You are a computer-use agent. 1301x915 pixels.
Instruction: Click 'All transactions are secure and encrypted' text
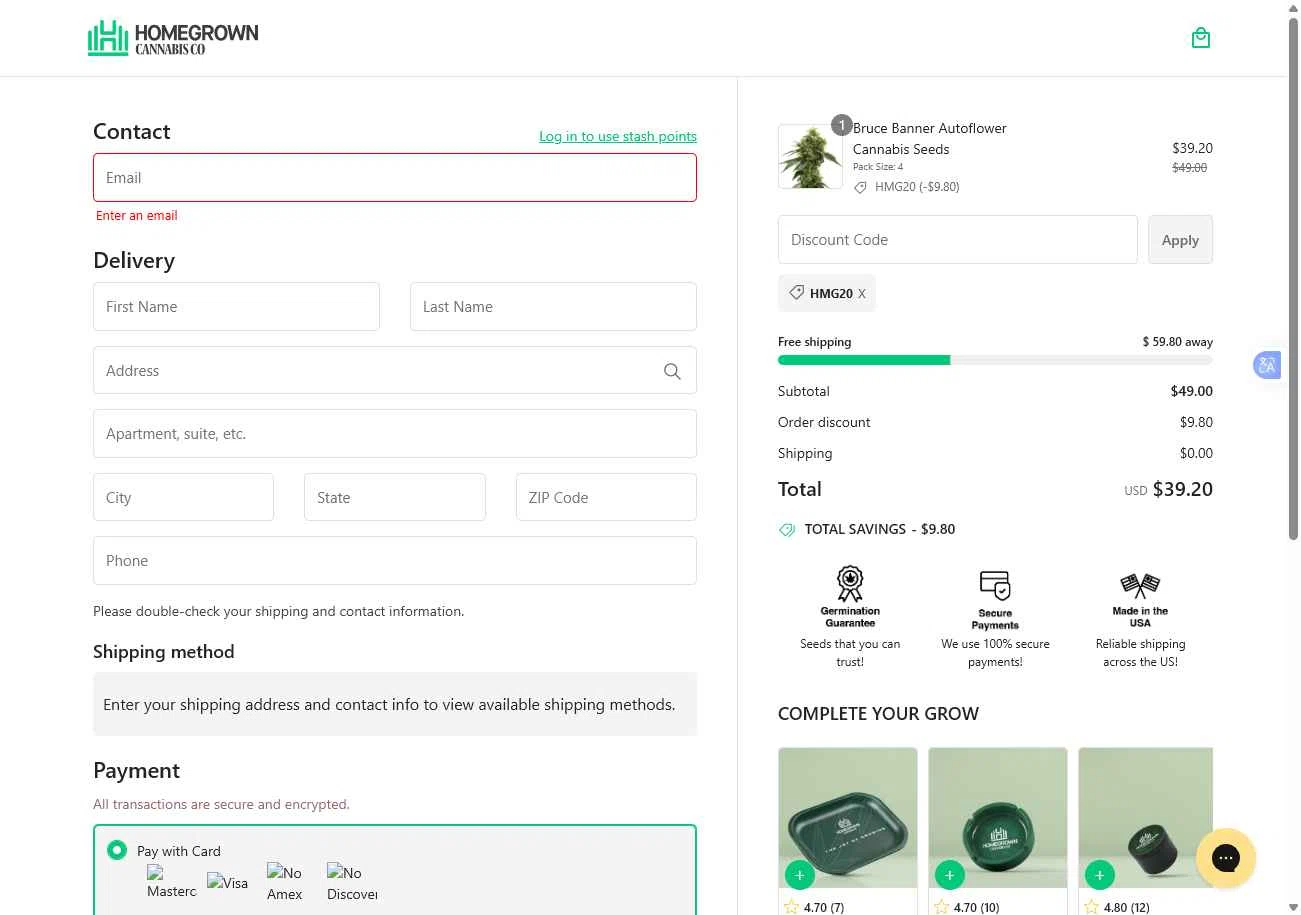click(x=221, y=804)
